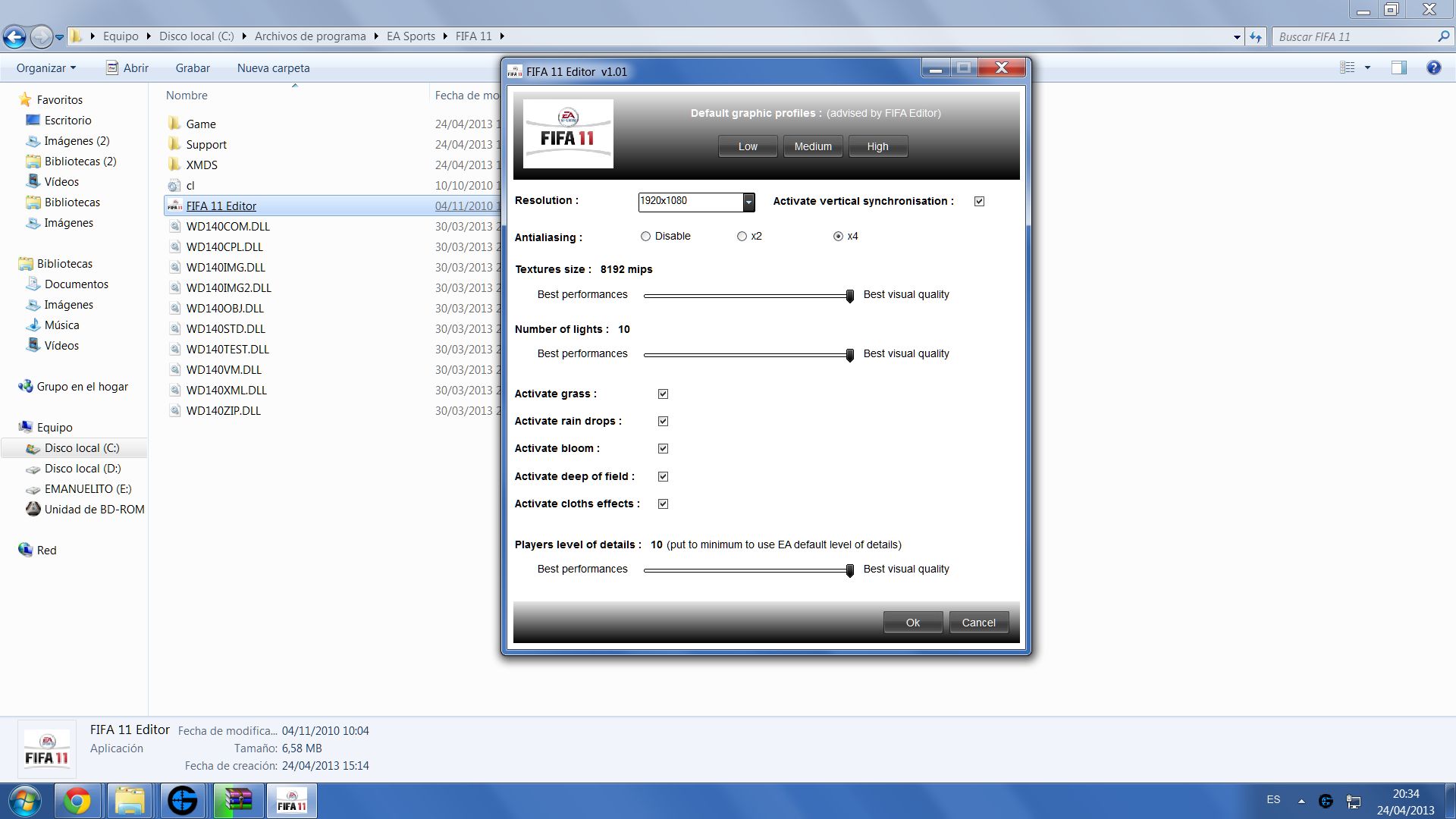Viewport: 1456px width, 819px height.
Task: Open Bibliotecas (2) under Favoritos
Action: (80, 161)
